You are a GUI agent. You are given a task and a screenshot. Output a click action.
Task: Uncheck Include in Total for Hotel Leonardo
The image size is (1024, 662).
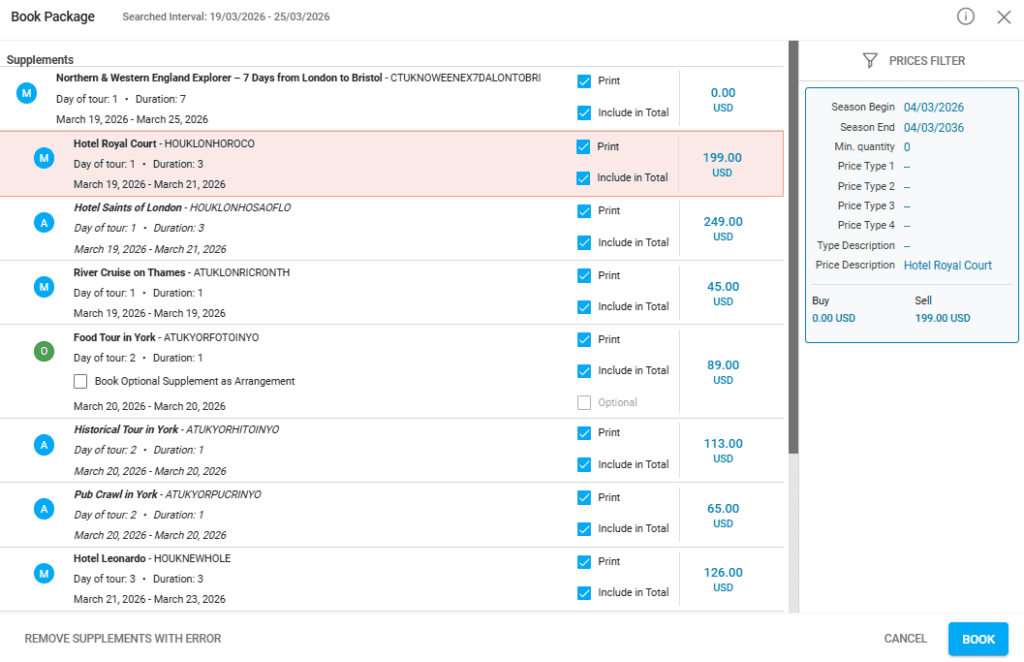point(584,593)
